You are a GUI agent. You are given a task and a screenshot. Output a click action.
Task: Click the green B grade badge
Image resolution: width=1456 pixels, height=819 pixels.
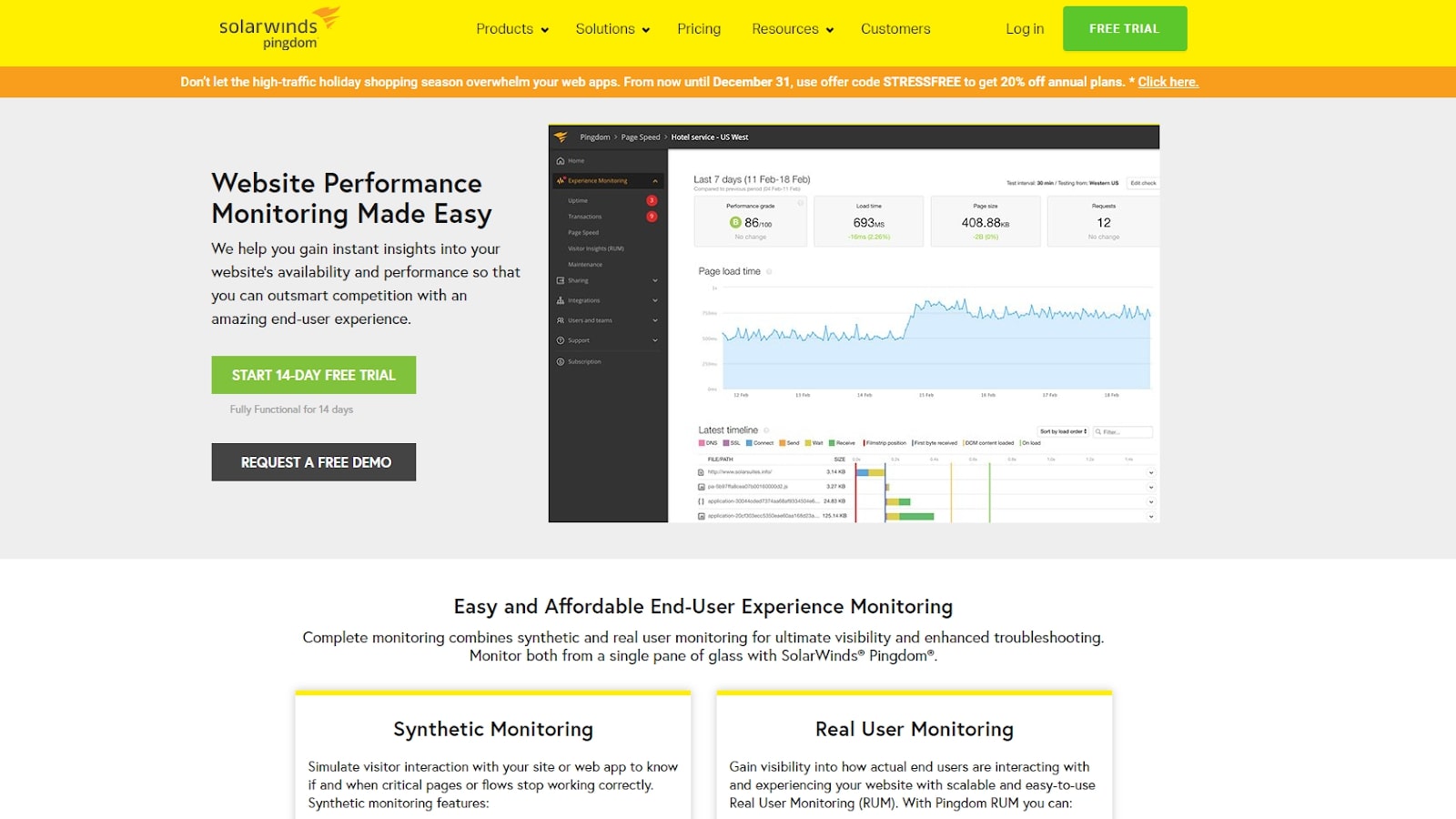pyautogui.click(x=735, y=222)
